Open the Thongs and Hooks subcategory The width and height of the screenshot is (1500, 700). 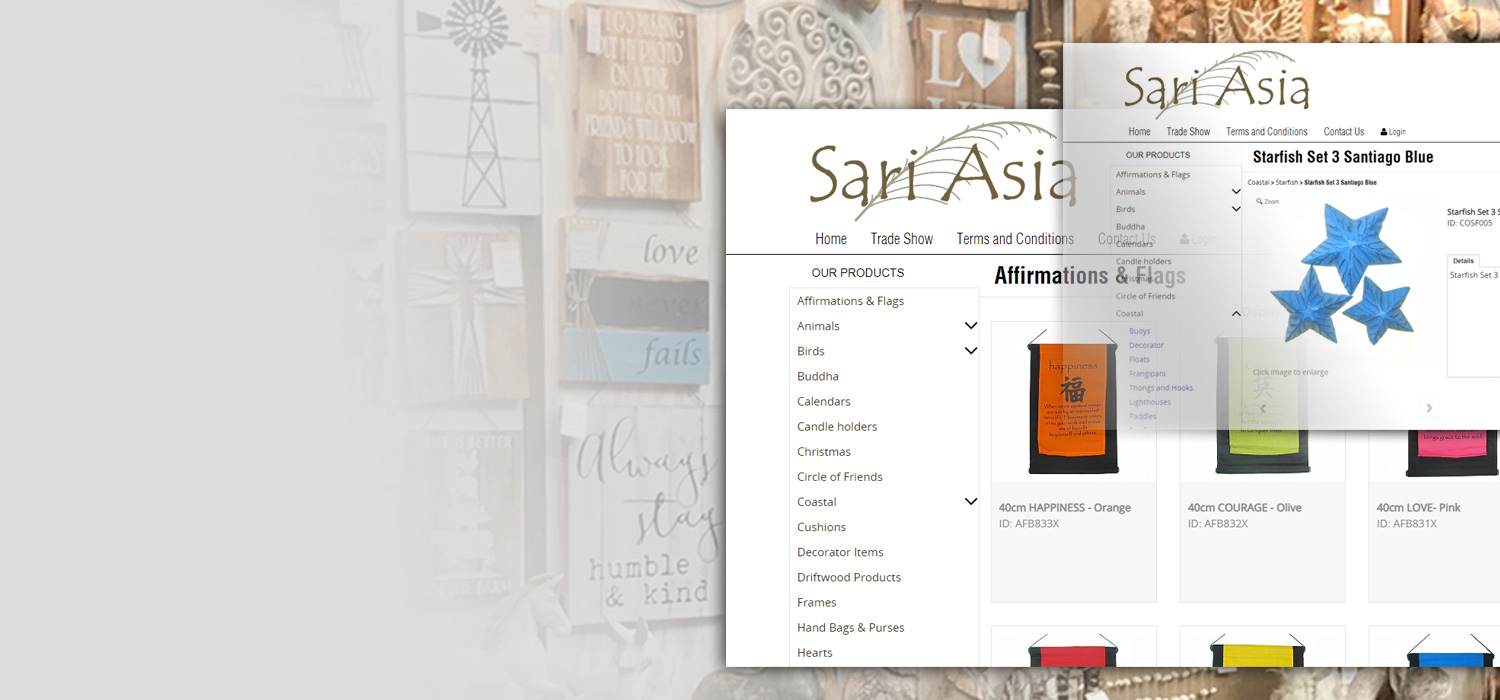[1161, 388]
